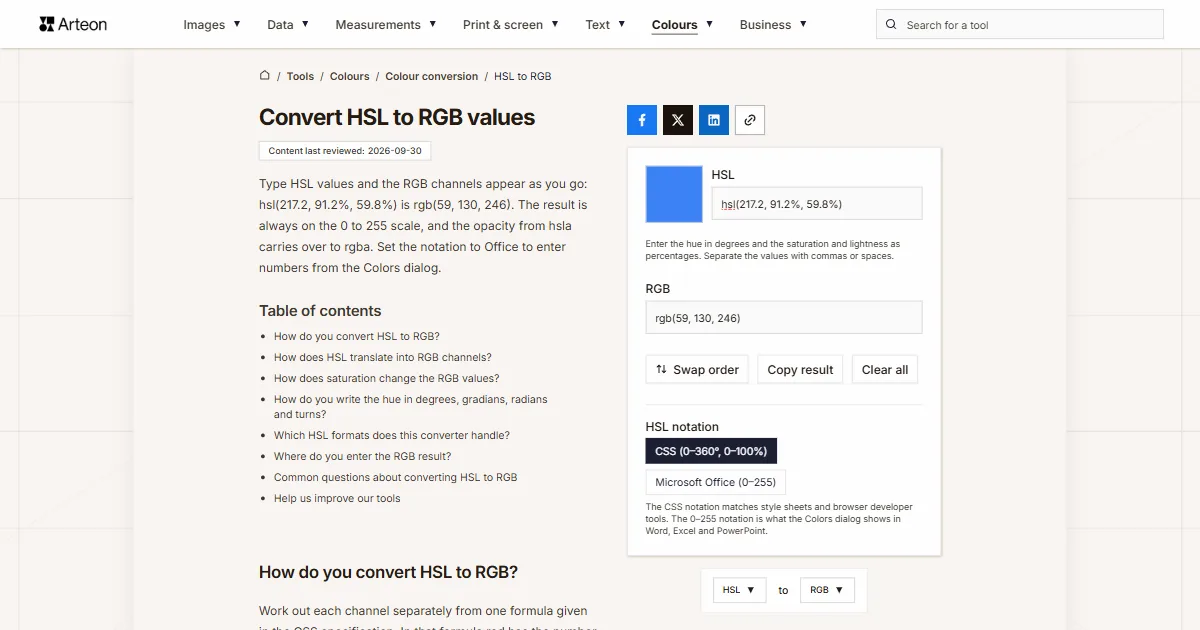Screen dimensions: 1200x630
Task: Click the 'HSL notation' label
Action: pyautogui.click(x=682, y=426)
